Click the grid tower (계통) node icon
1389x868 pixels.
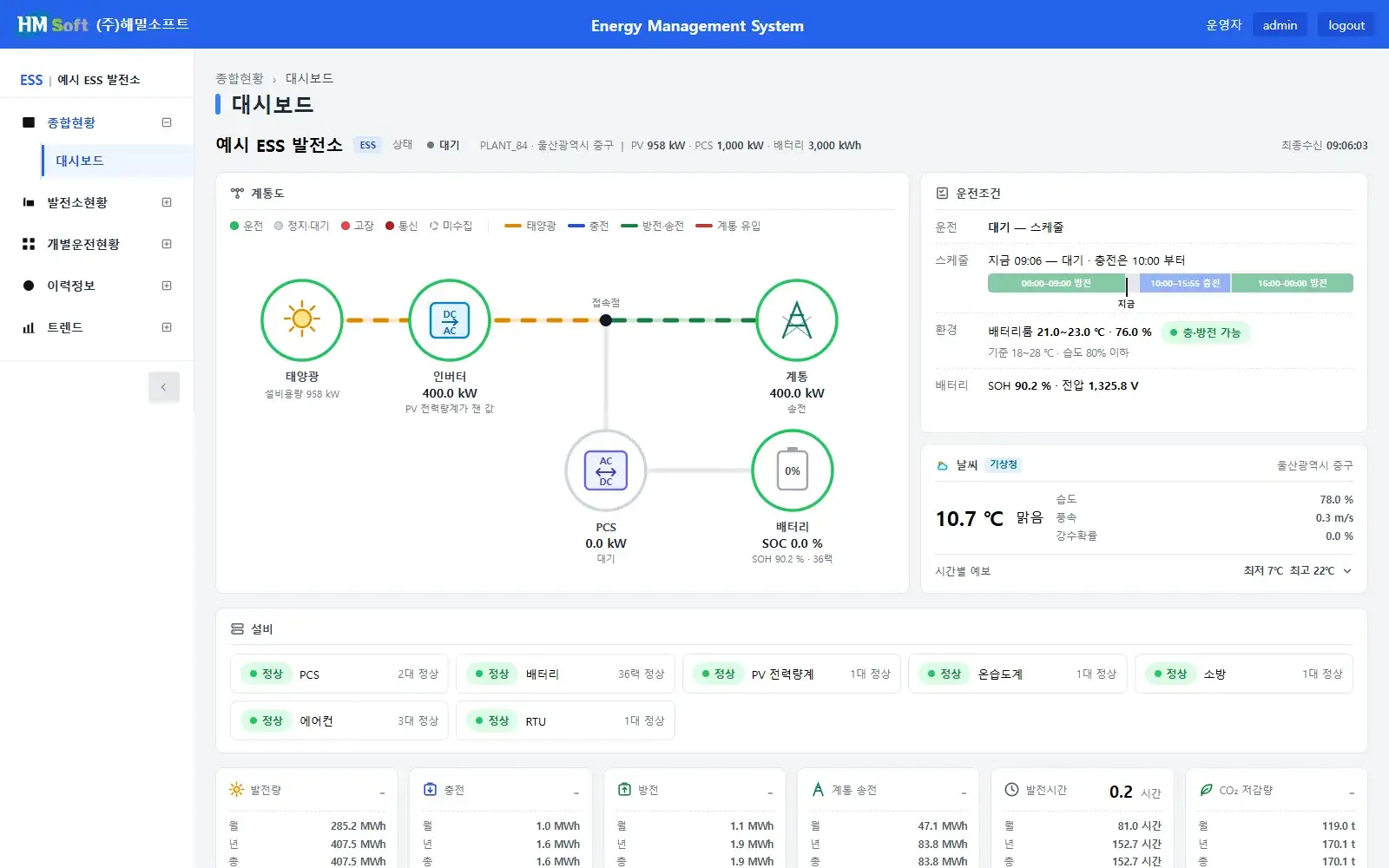(797, 319)
